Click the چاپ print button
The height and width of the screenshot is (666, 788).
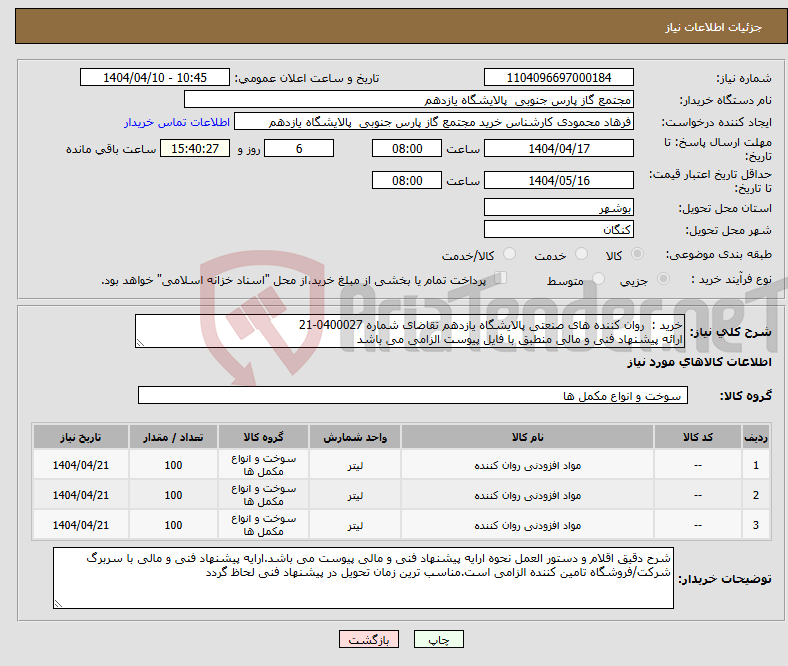click(x=438, y=639)
